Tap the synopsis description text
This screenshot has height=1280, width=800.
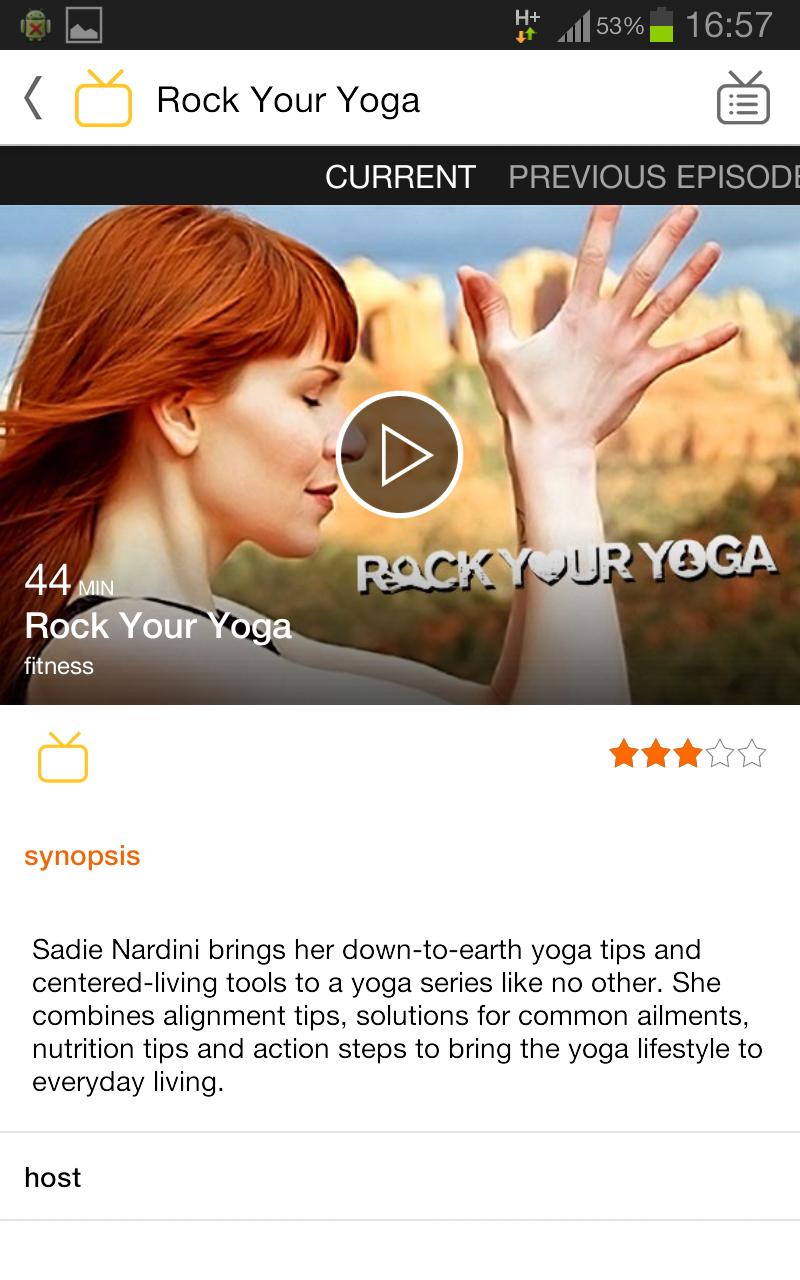397,1016
